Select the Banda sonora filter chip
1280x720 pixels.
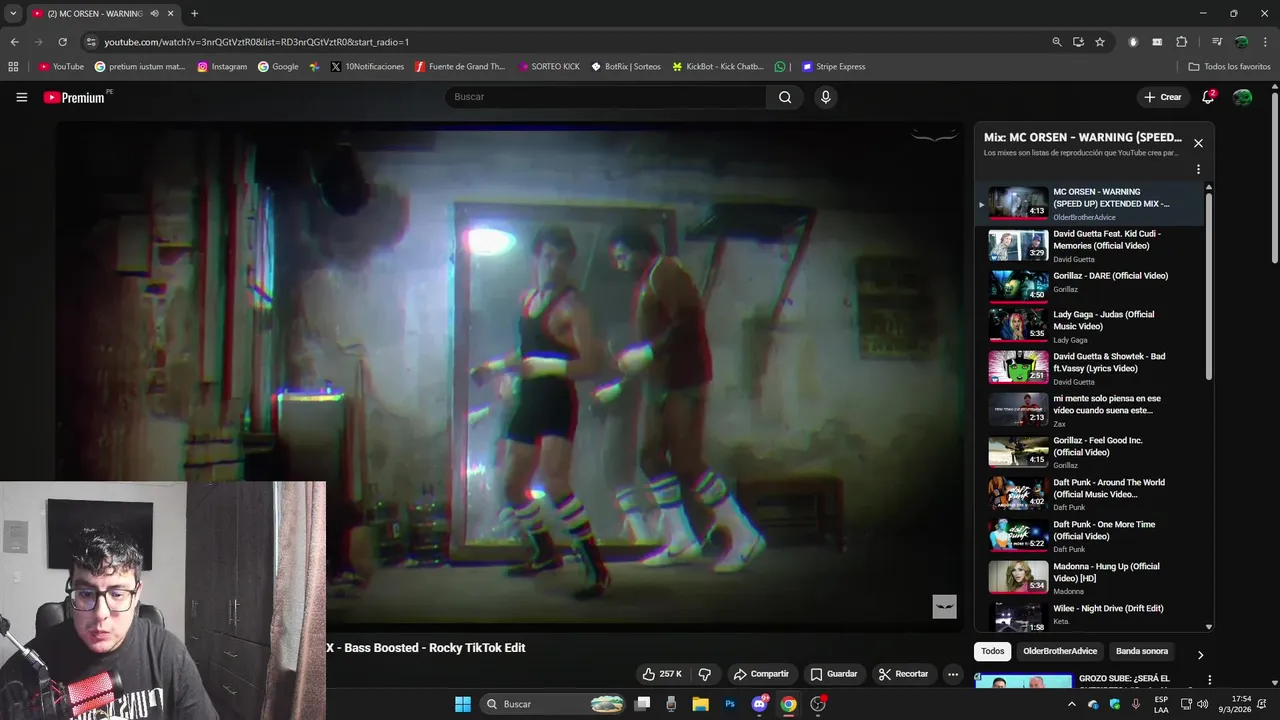pyautogui.click(x=1142, y=651)
